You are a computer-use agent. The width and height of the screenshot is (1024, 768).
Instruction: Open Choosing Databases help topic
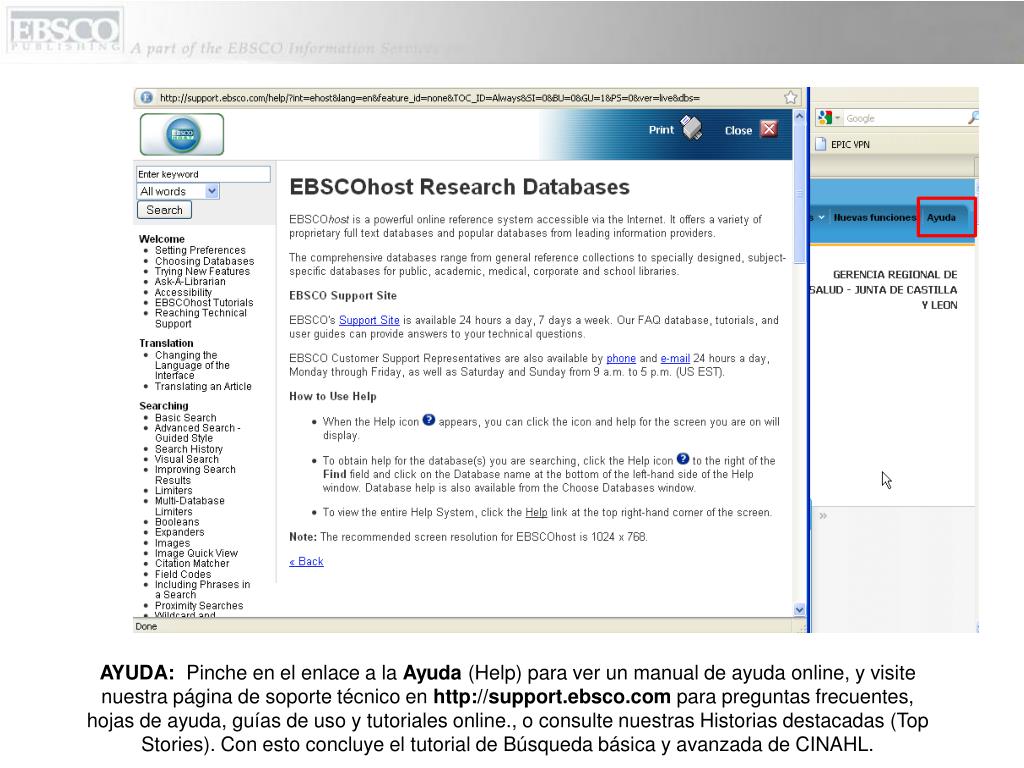(204, 261)
